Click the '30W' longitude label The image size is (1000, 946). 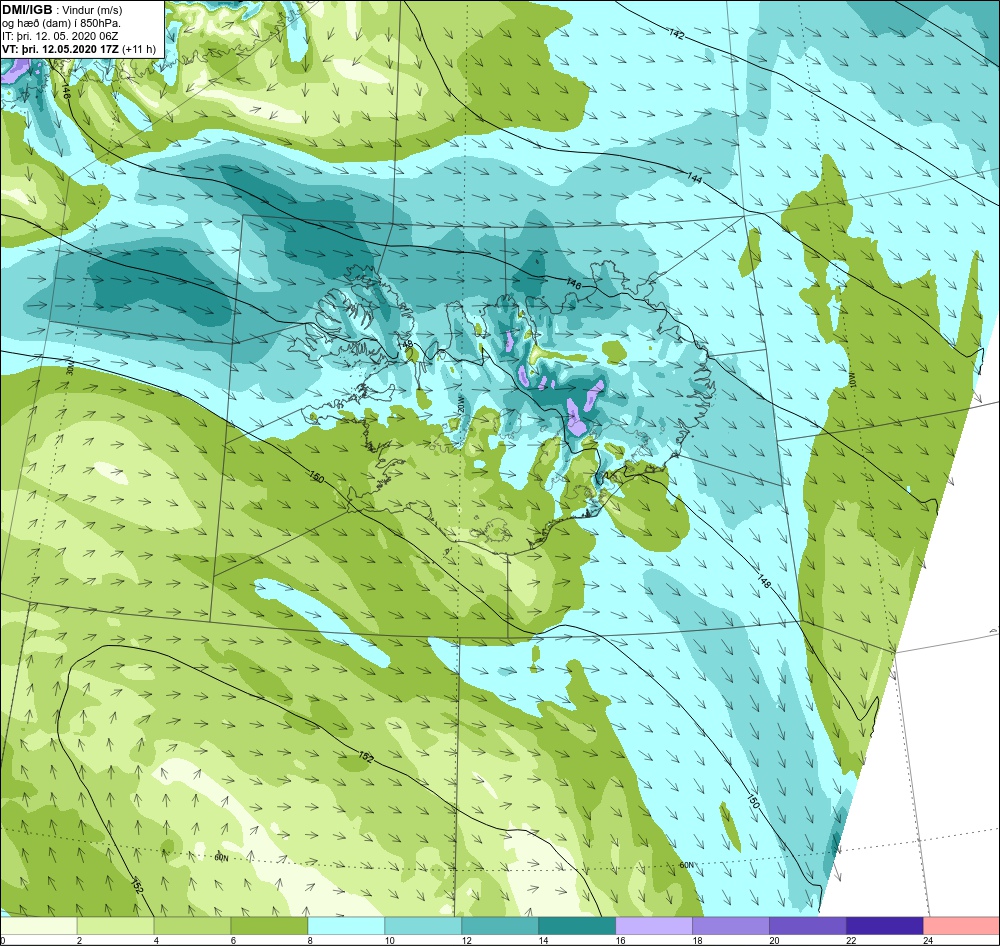pyautogui.click(x=70, y=368)
